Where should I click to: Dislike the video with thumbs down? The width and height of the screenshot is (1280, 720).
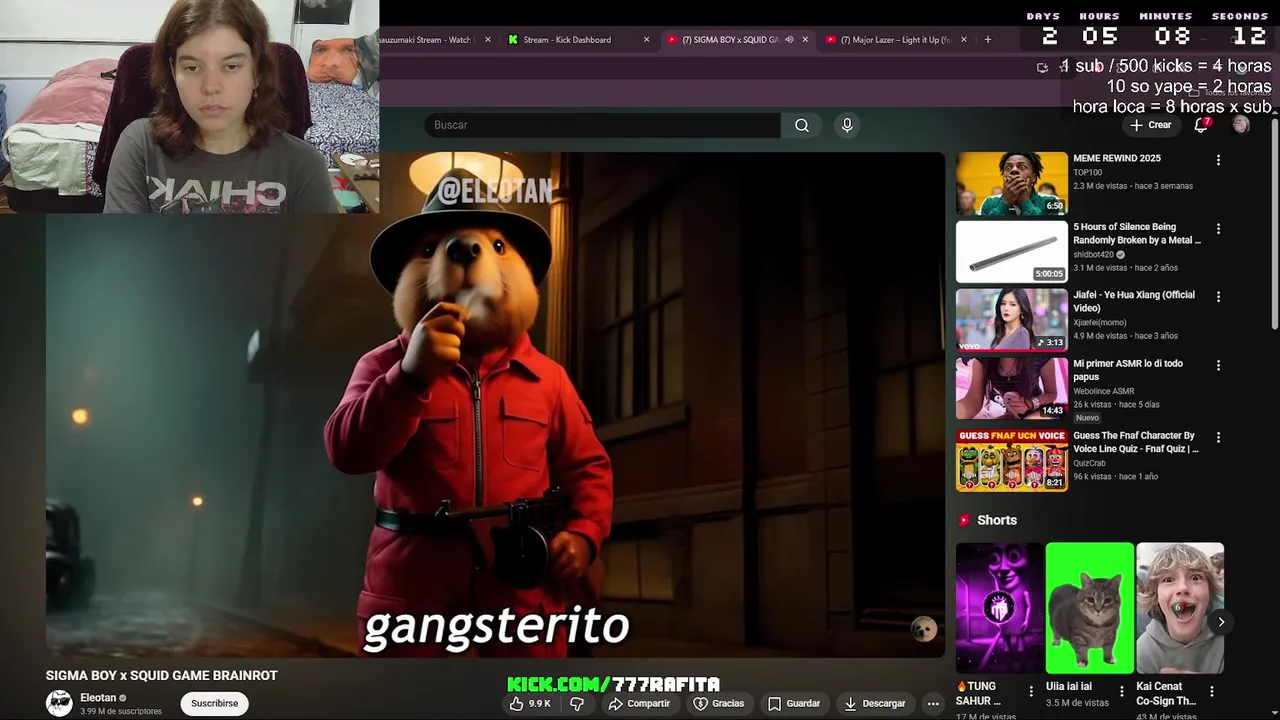click(x=577, y=704)
